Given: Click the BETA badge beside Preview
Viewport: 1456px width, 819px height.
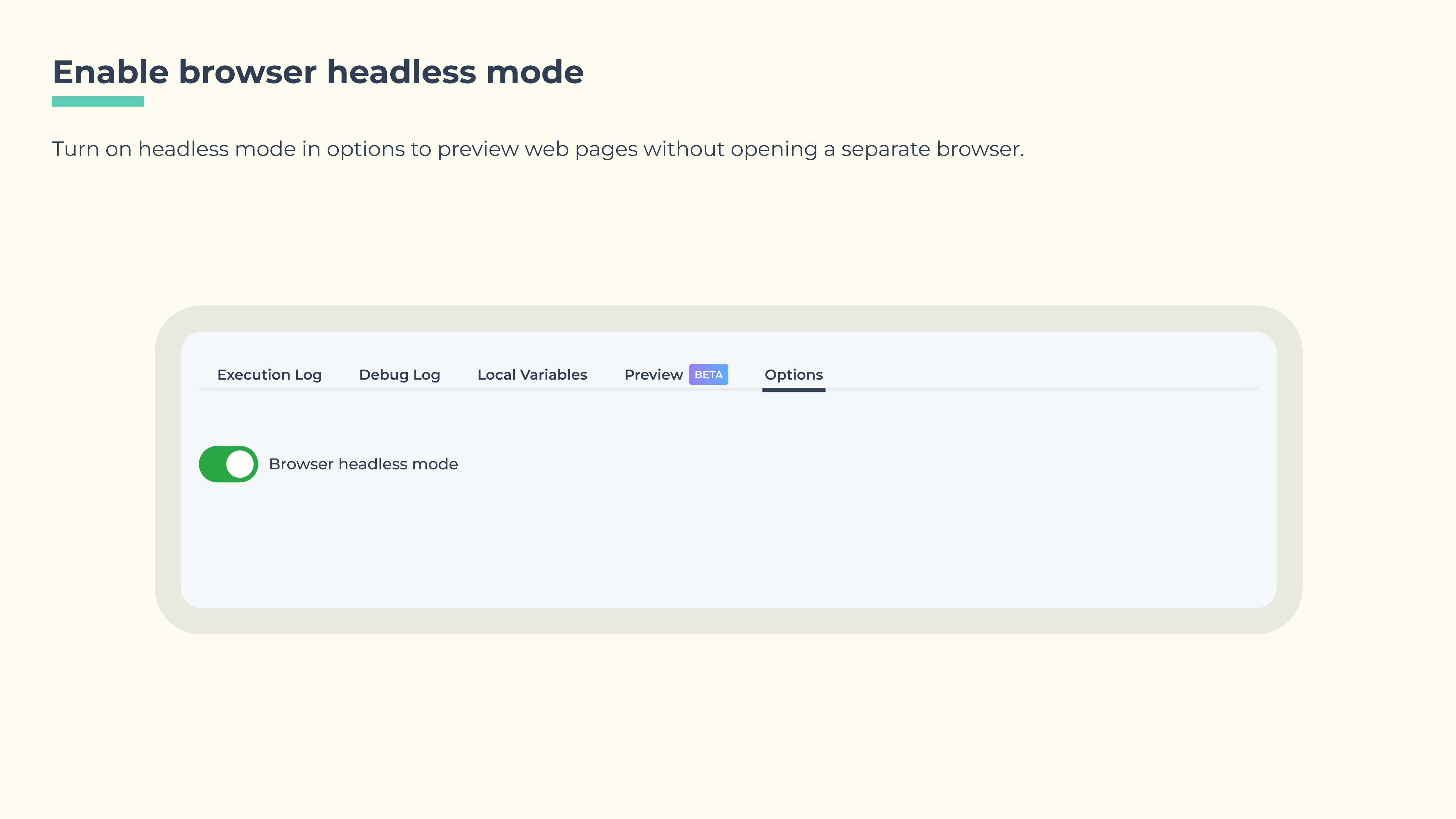Looking at the screenshot, I should click(708, 375).
